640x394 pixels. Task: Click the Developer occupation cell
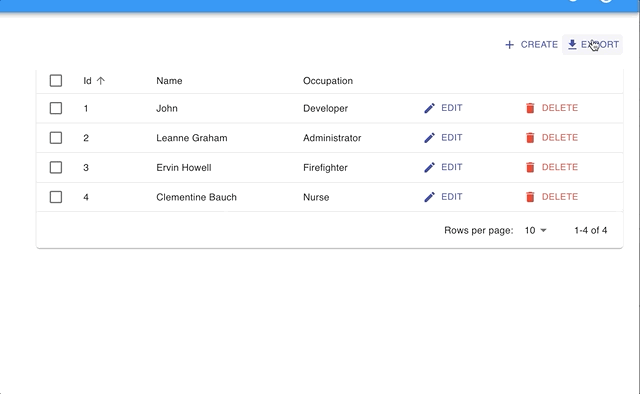[325, 109]
